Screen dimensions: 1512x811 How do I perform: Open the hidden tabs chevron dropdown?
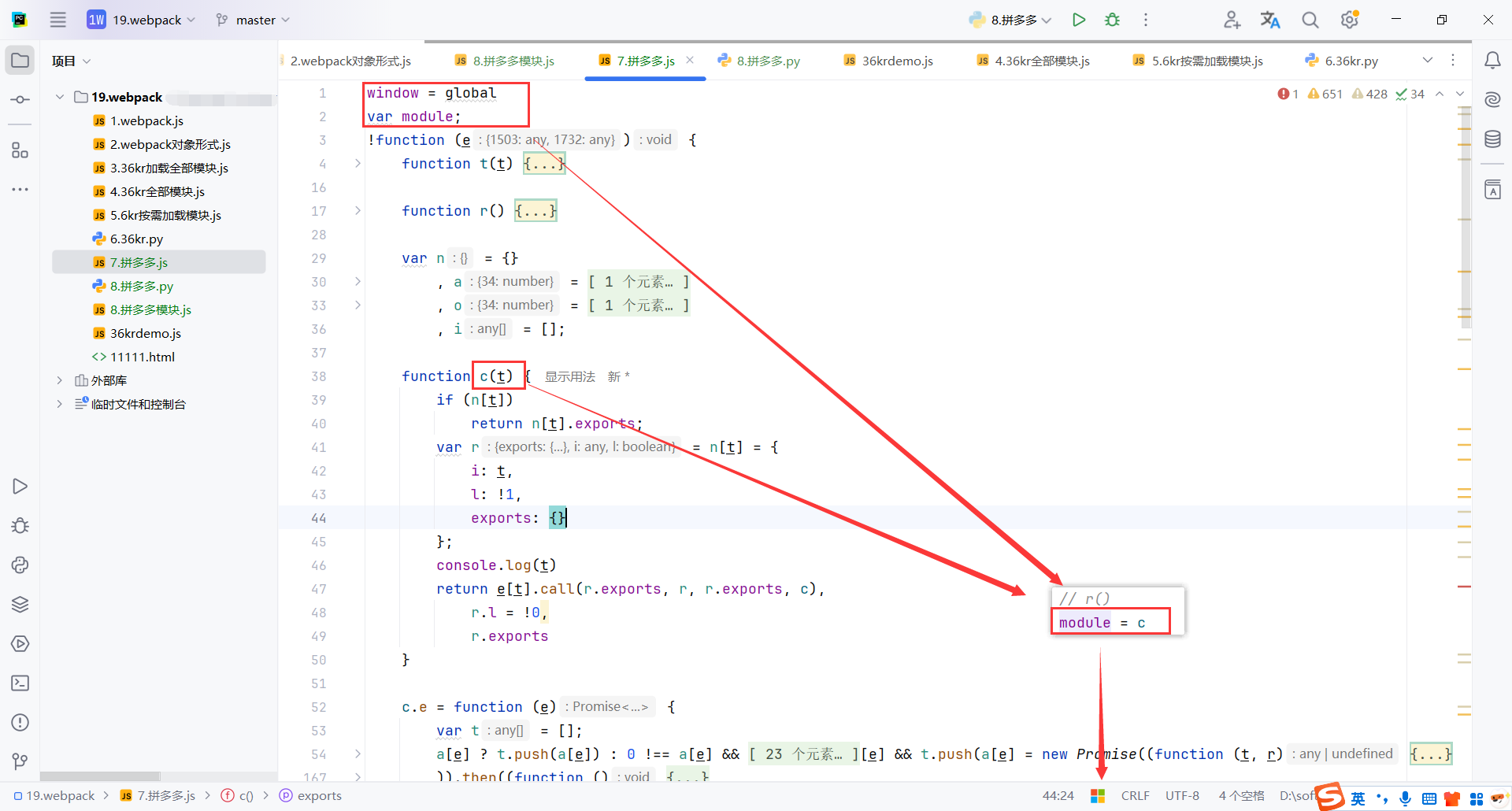1428,60
